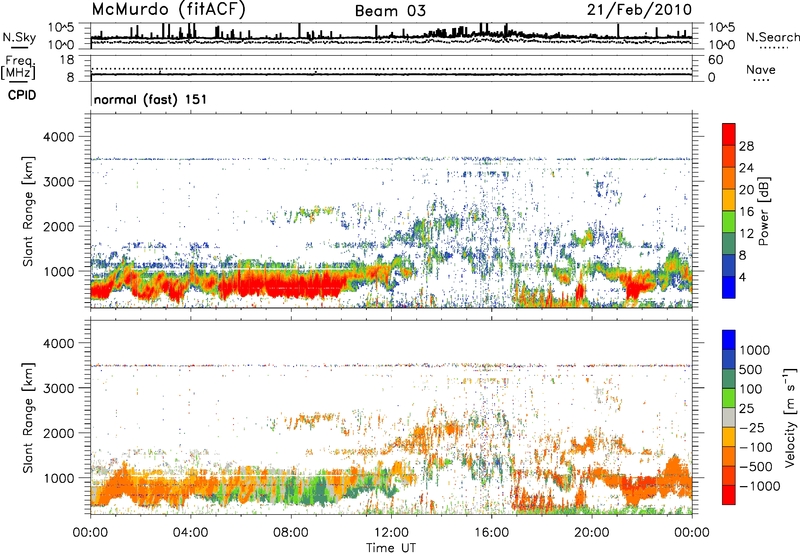Click the Power colorbar value 28

pyautogui.click(x=746, y=146)
